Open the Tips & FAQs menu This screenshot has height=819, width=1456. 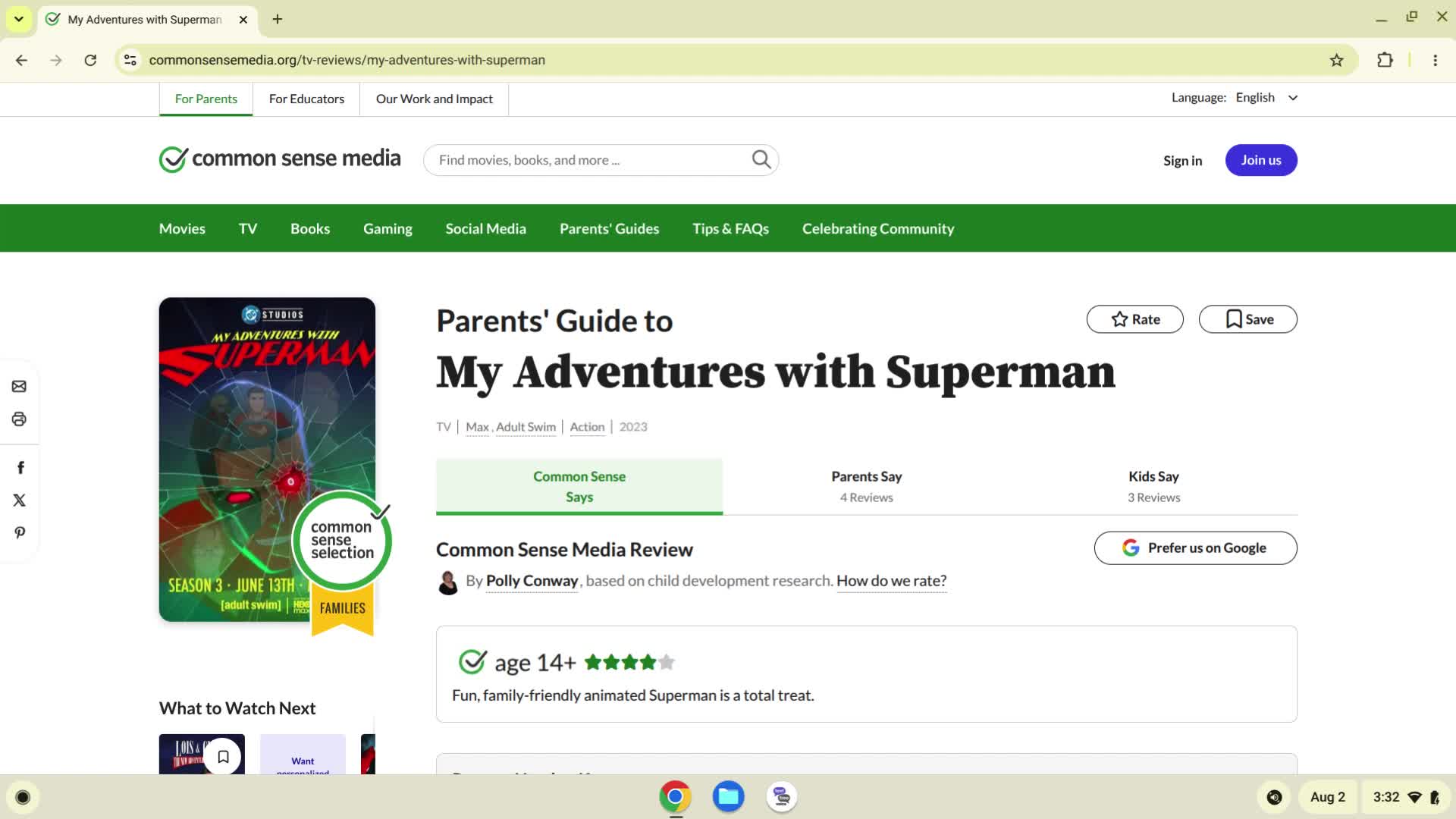[730, 228]
